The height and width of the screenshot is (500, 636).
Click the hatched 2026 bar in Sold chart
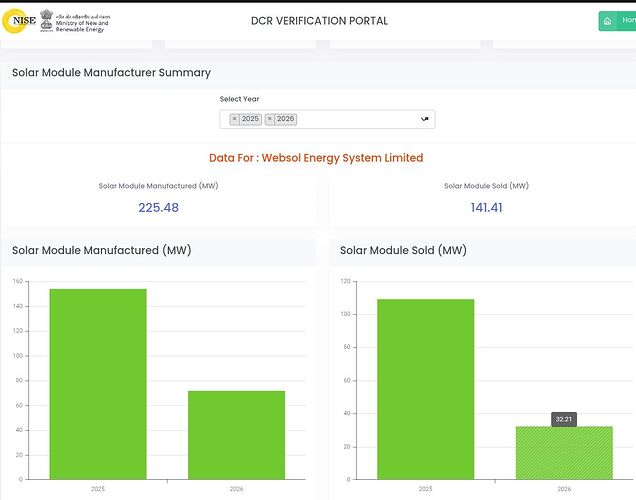(564, 453)
